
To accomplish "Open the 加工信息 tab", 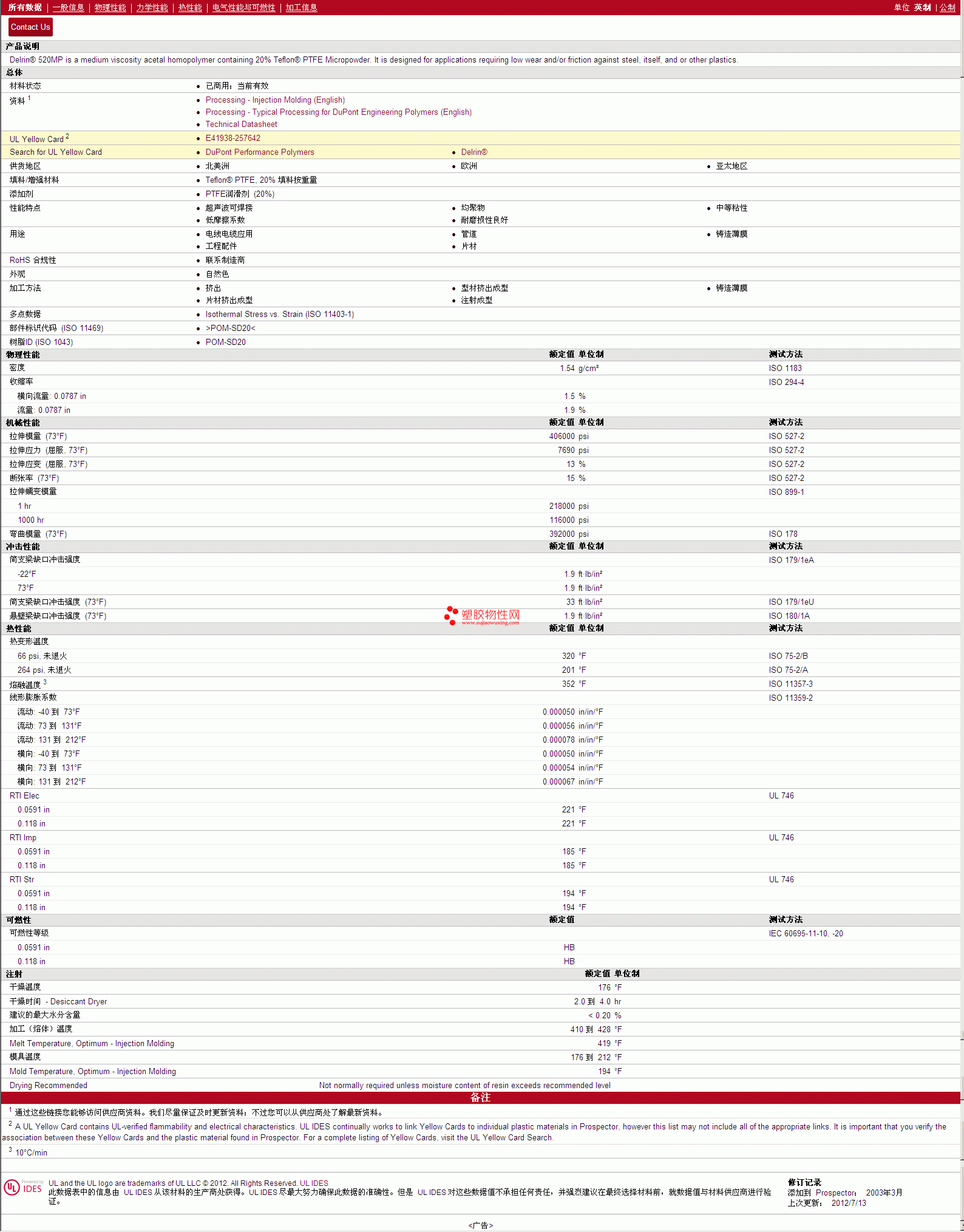I will [301, 7].
